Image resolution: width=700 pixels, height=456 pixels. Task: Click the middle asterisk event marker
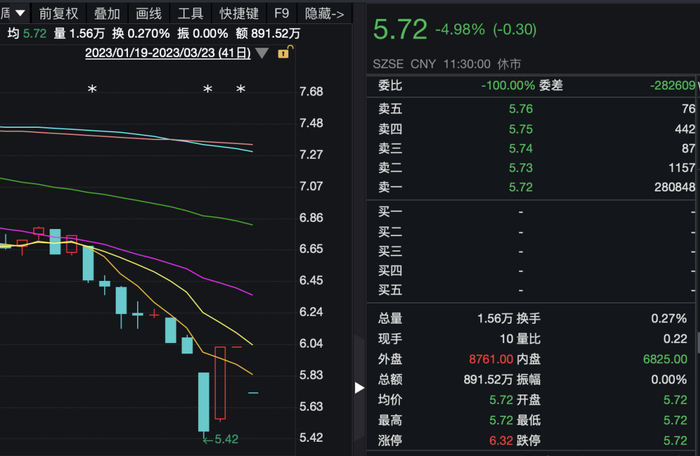[x=208, y=91]
